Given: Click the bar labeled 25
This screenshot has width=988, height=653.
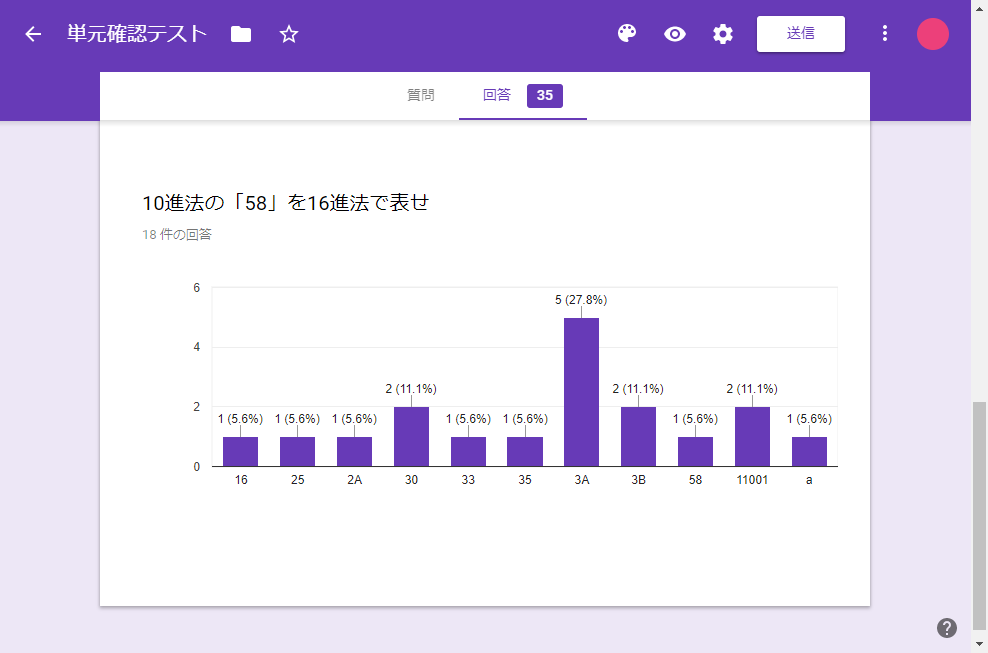Looking at the screenshot, I should 297,452.
